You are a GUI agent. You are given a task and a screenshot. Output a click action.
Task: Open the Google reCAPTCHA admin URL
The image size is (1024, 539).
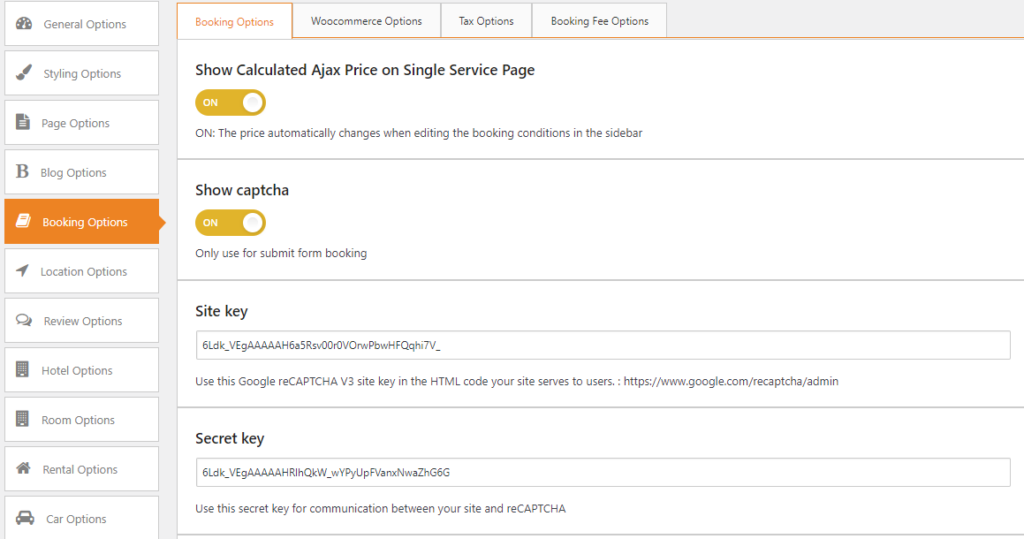(x=730, y=382)
